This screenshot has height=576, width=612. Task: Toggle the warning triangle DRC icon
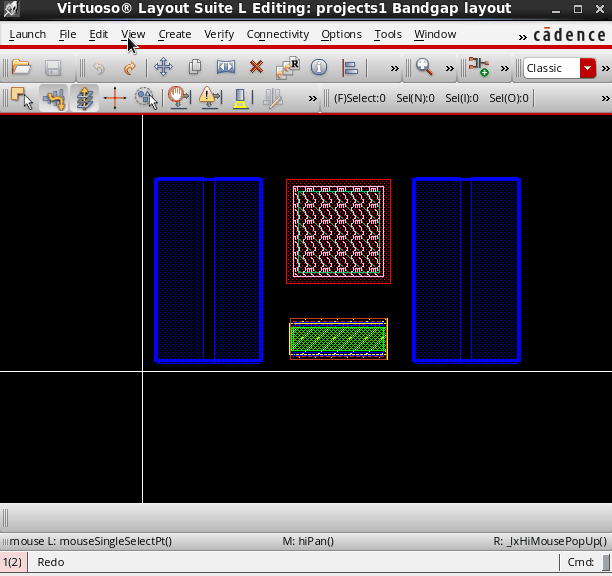click(208, 98)
